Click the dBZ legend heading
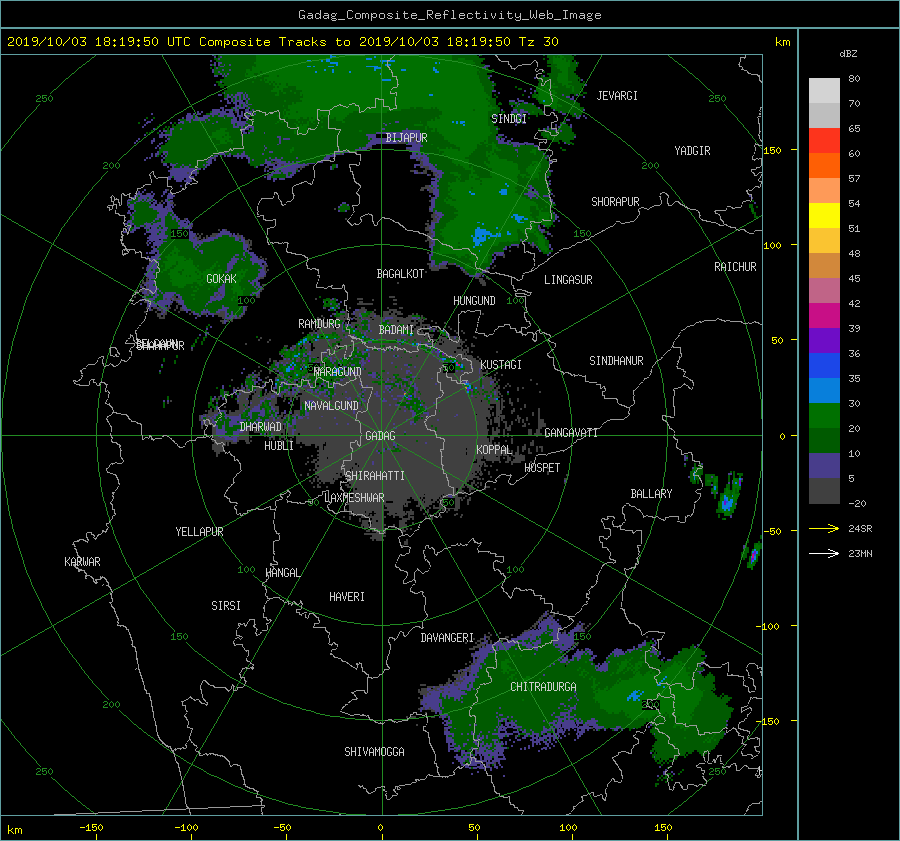Image resolution: width=900 pixels, height=841 pixels. [x=848, y=54]
